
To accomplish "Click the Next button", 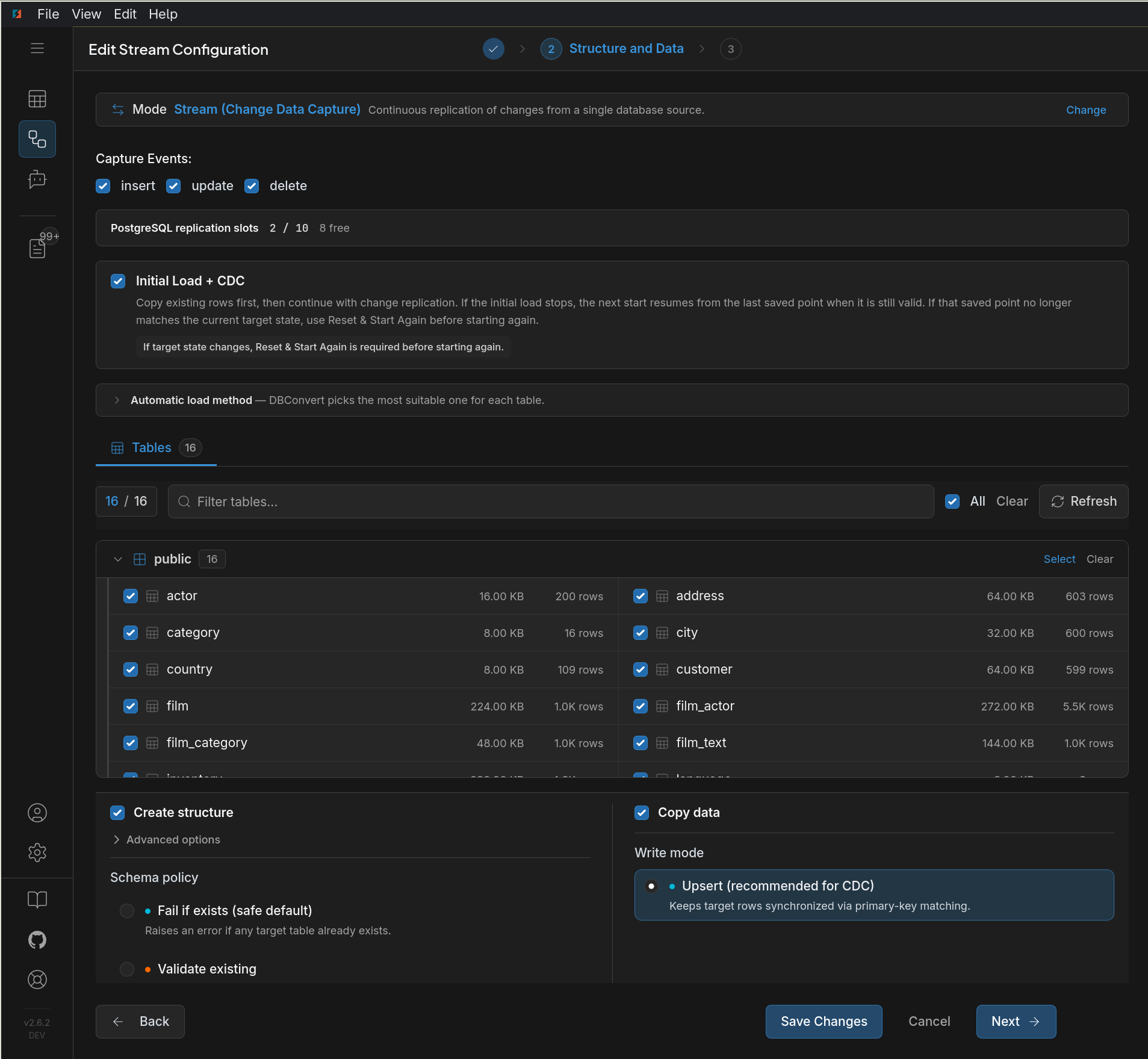I will pos(1016,1022).
